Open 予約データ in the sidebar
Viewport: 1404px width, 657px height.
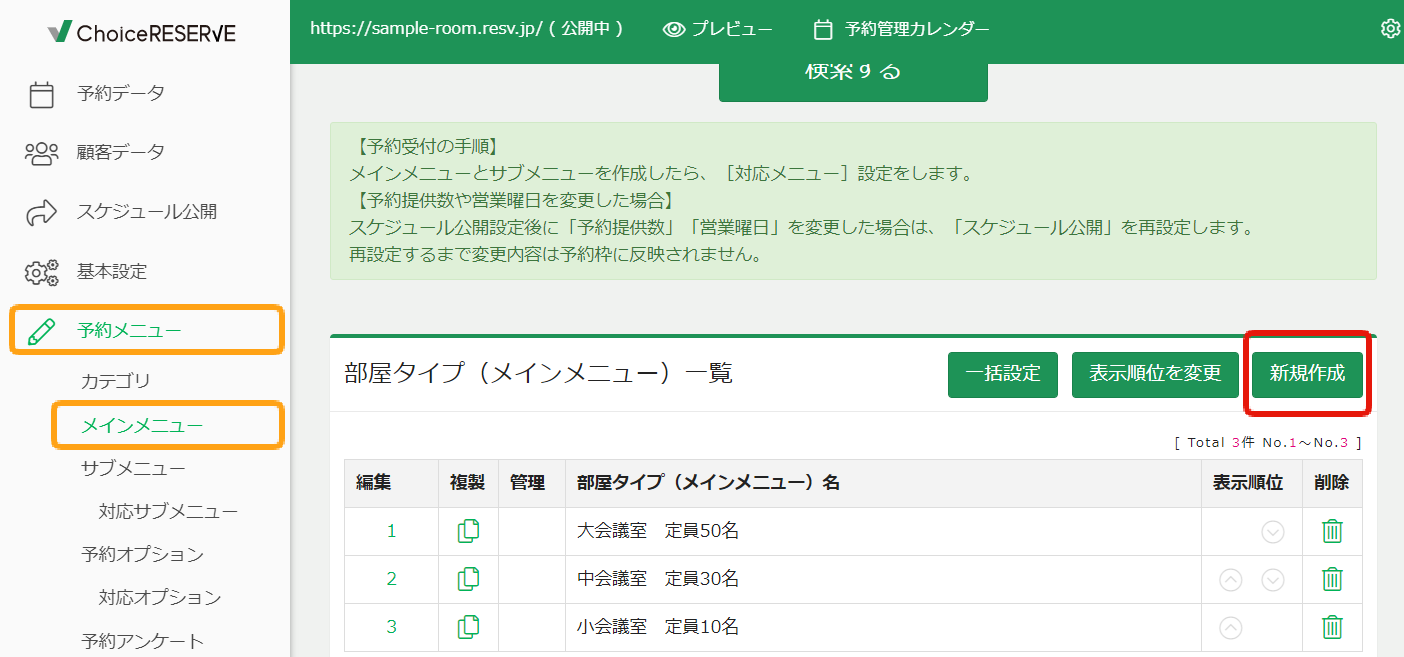[x=121, y=94]
